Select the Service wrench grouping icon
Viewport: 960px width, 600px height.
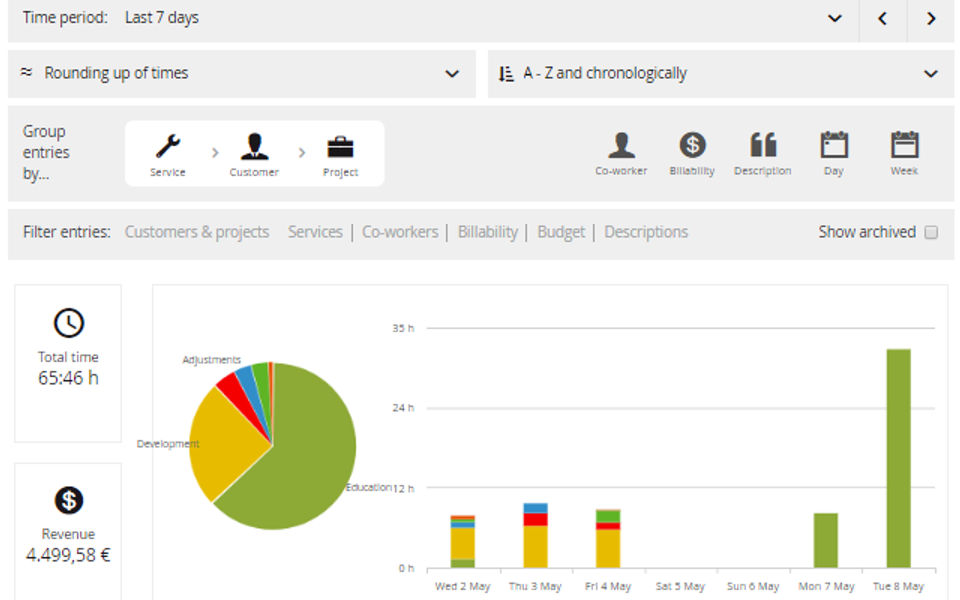(167, 147)
